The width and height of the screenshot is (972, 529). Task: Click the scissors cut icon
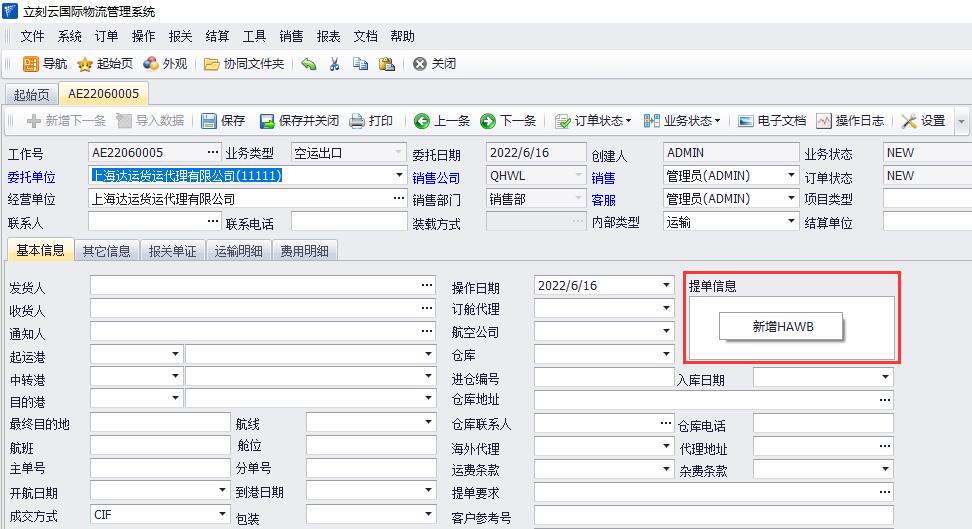pyautogui.click(x=335, y=64)
